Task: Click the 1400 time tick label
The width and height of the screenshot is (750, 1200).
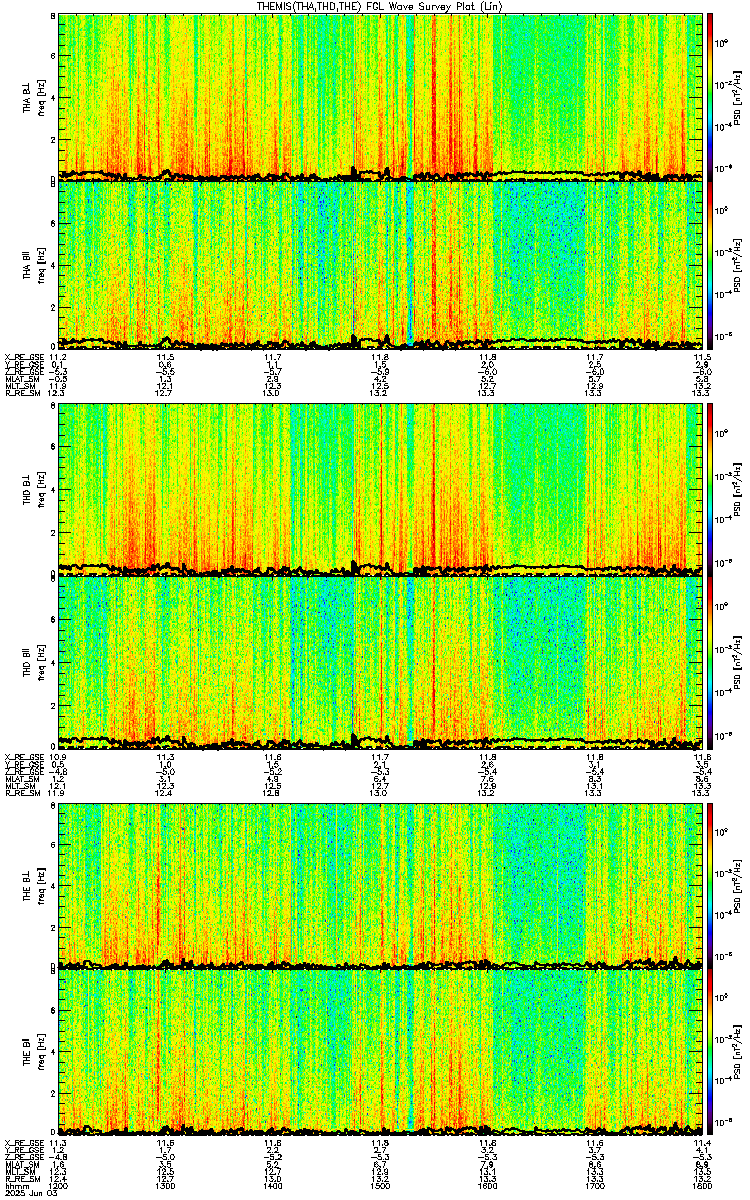Action: click(x=273, y=1187)
